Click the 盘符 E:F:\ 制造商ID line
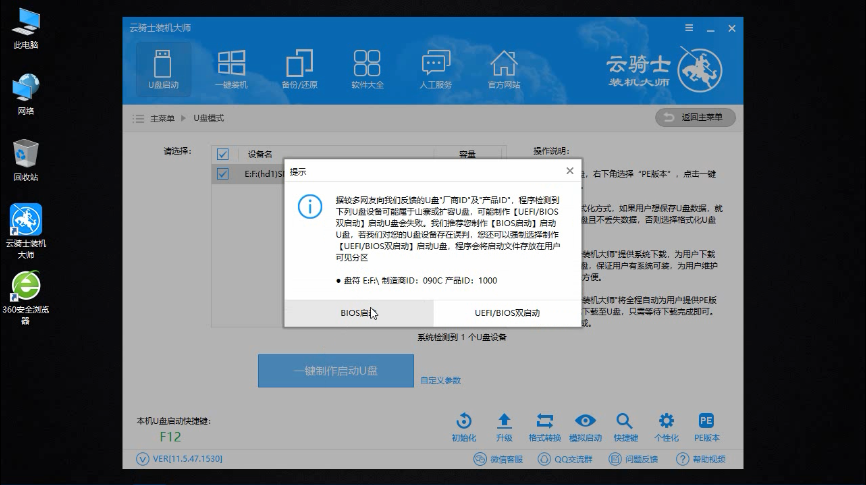This screenshot has height=485, width=866. coord(416,281)
